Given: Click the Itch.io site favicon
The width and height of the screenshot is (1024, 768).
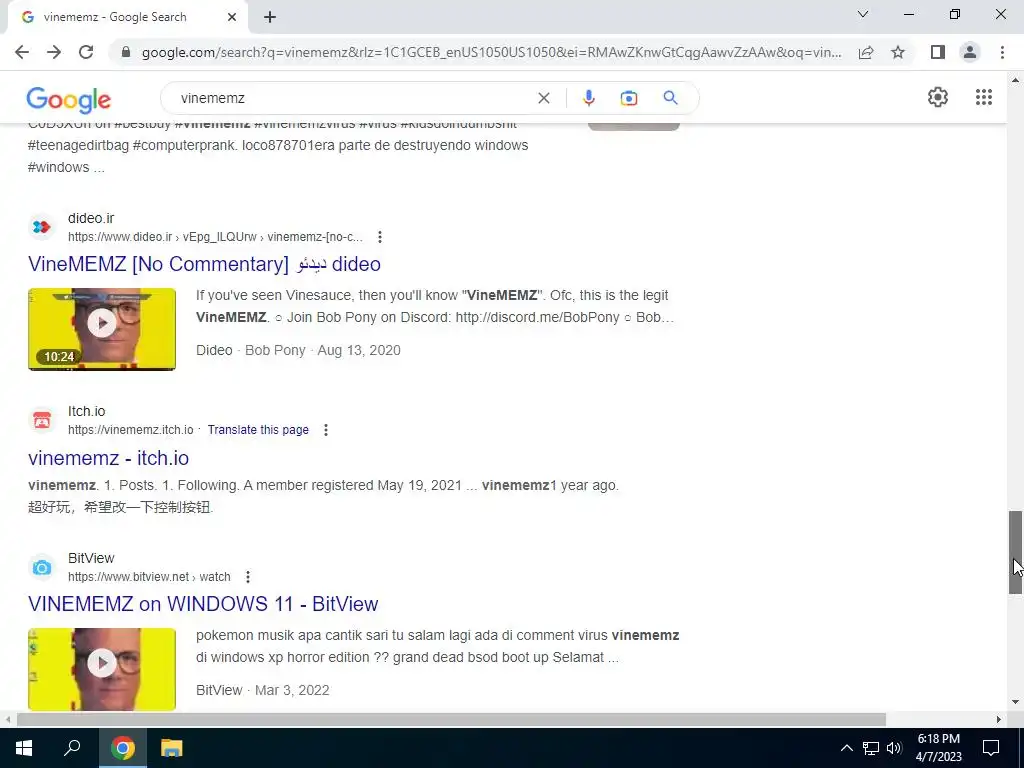Looking at the screenshot, I should pos(42,420).
